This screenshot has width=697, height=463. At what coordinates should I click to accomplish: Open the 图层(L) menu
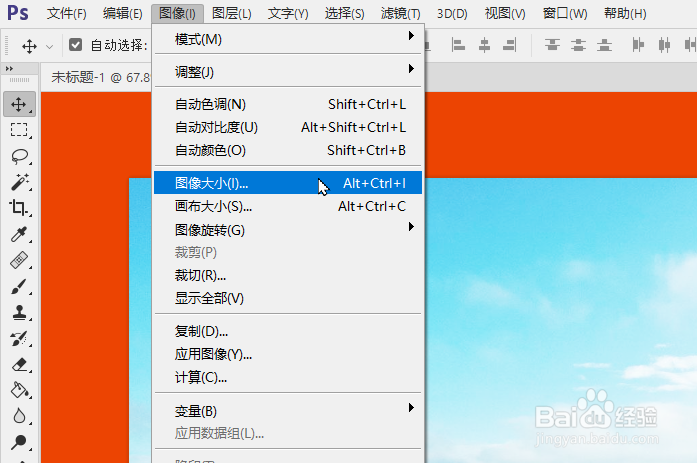[232, 14]
